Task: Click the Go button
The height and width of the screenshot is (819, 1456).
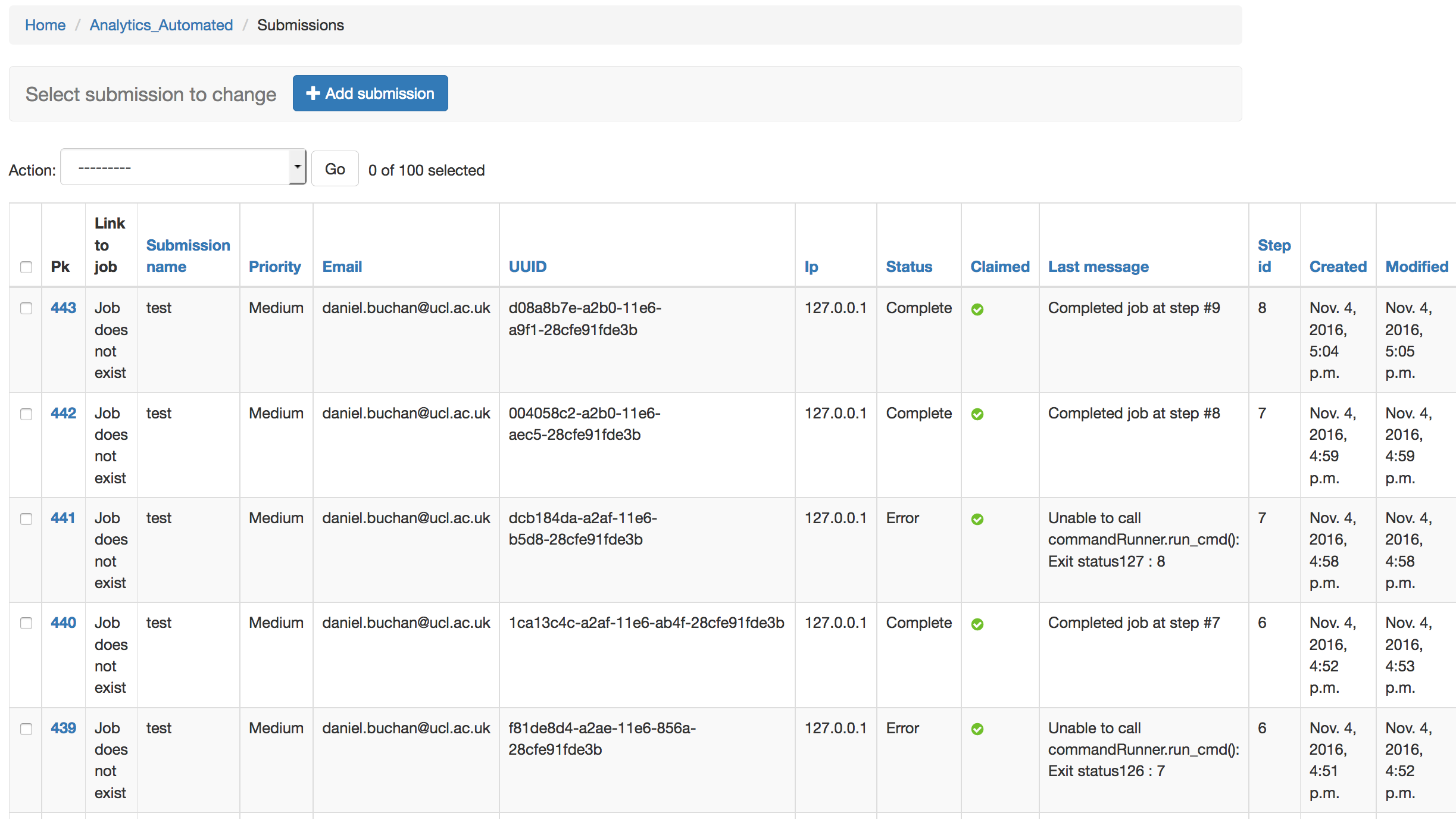Action: point(335,169)
